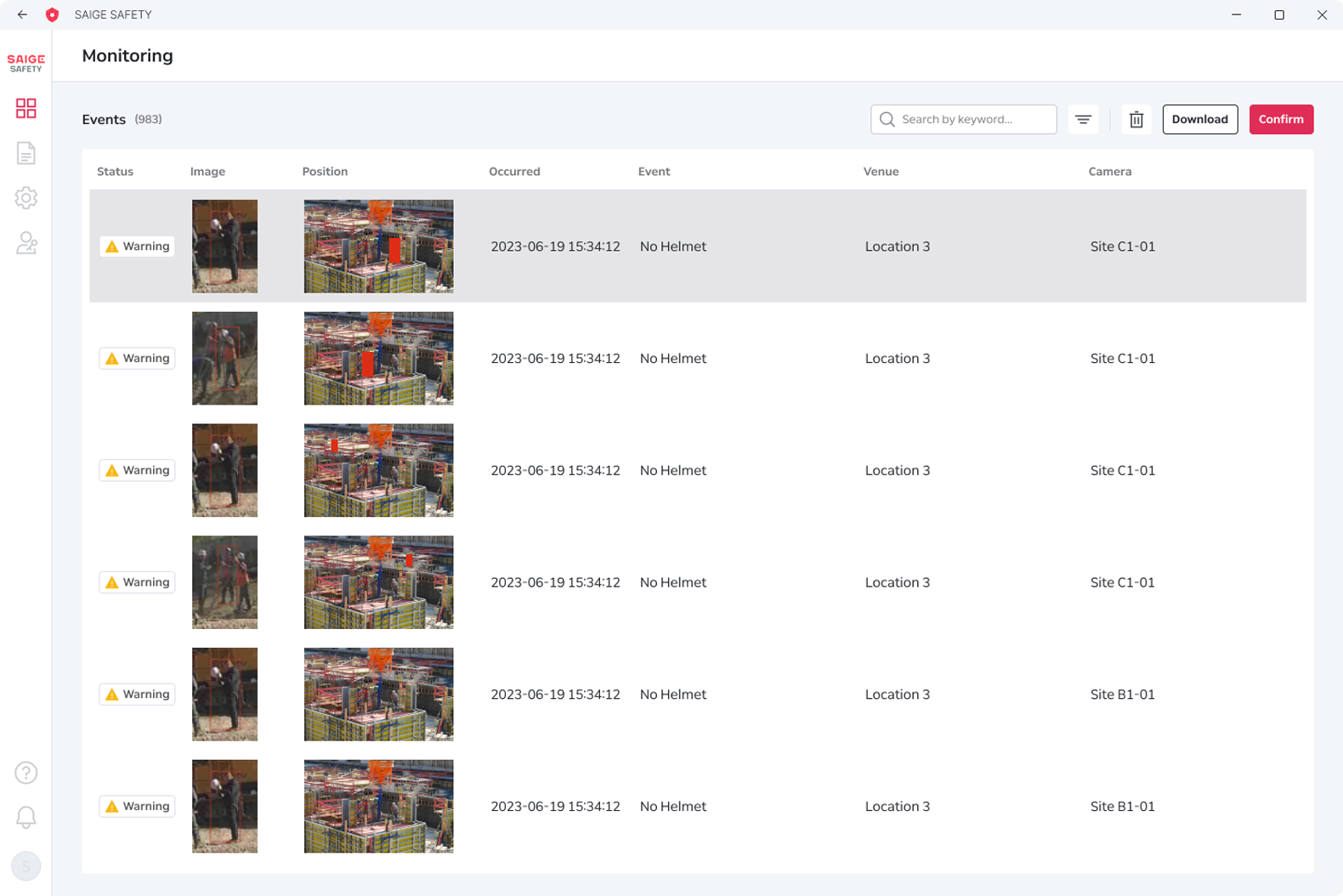Screen dimensions: 1343x896
Task: Open user management icon in sidebar
Action: click(26, 243)
